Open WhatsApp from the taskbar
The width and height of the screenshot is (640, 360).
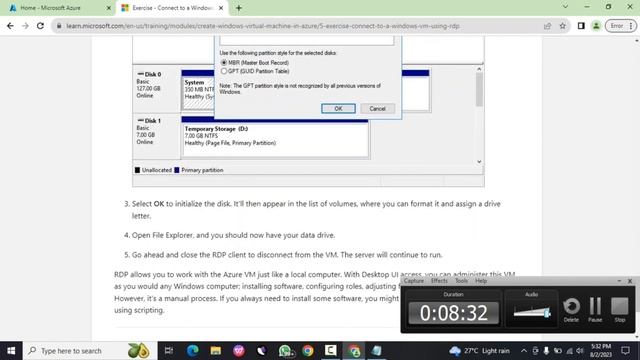[285, 351]
